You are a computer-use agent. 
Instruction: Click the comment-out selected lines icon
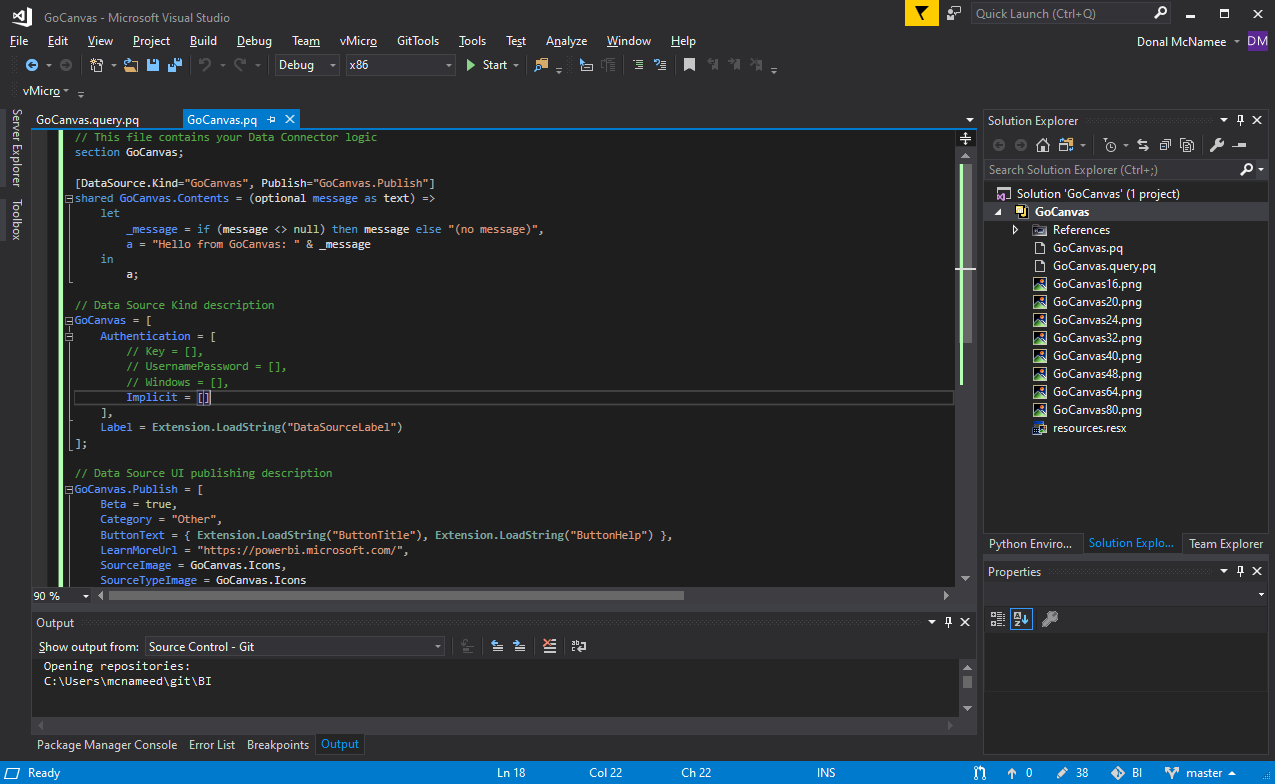(x=637, y=65)
